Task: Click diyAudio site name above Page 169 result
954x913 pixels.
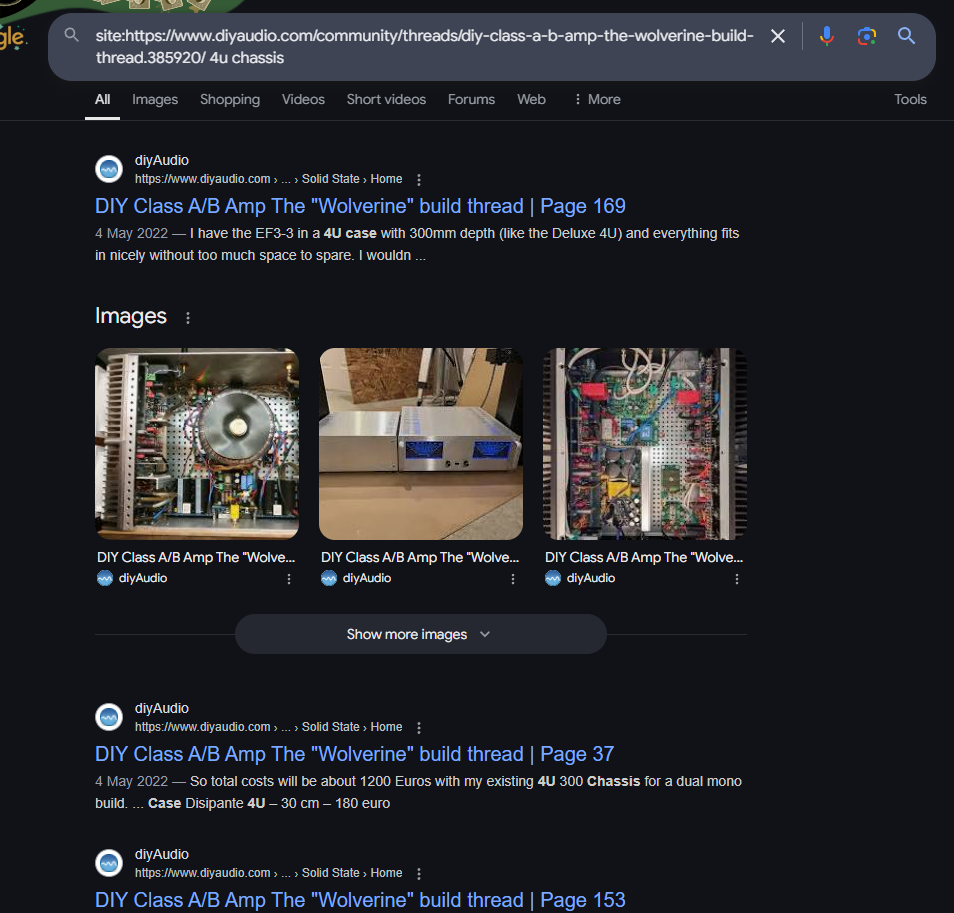Action: [162, 160]
